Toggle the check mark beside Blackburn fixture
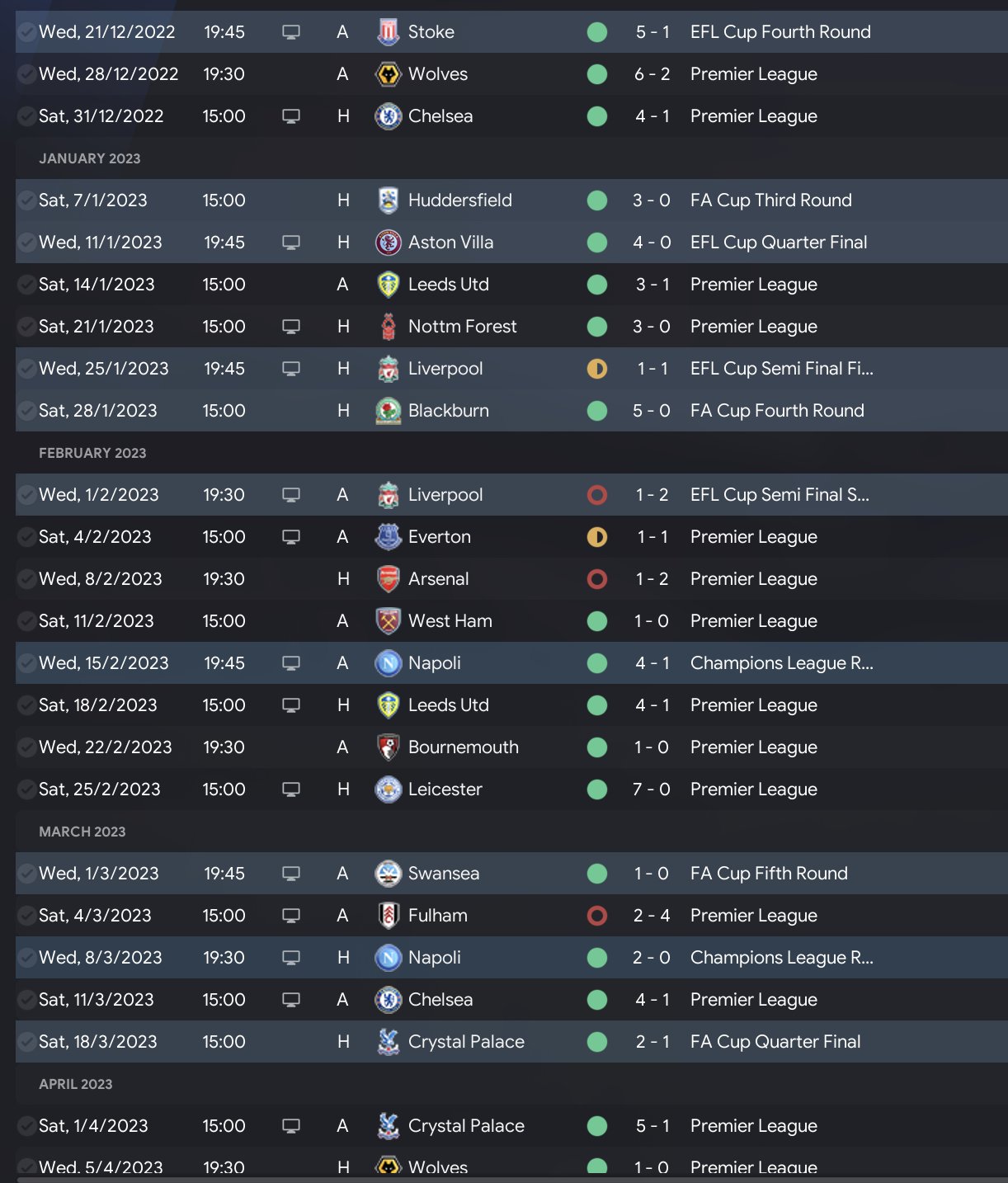 pyautogui.click(x=26, y=411)
